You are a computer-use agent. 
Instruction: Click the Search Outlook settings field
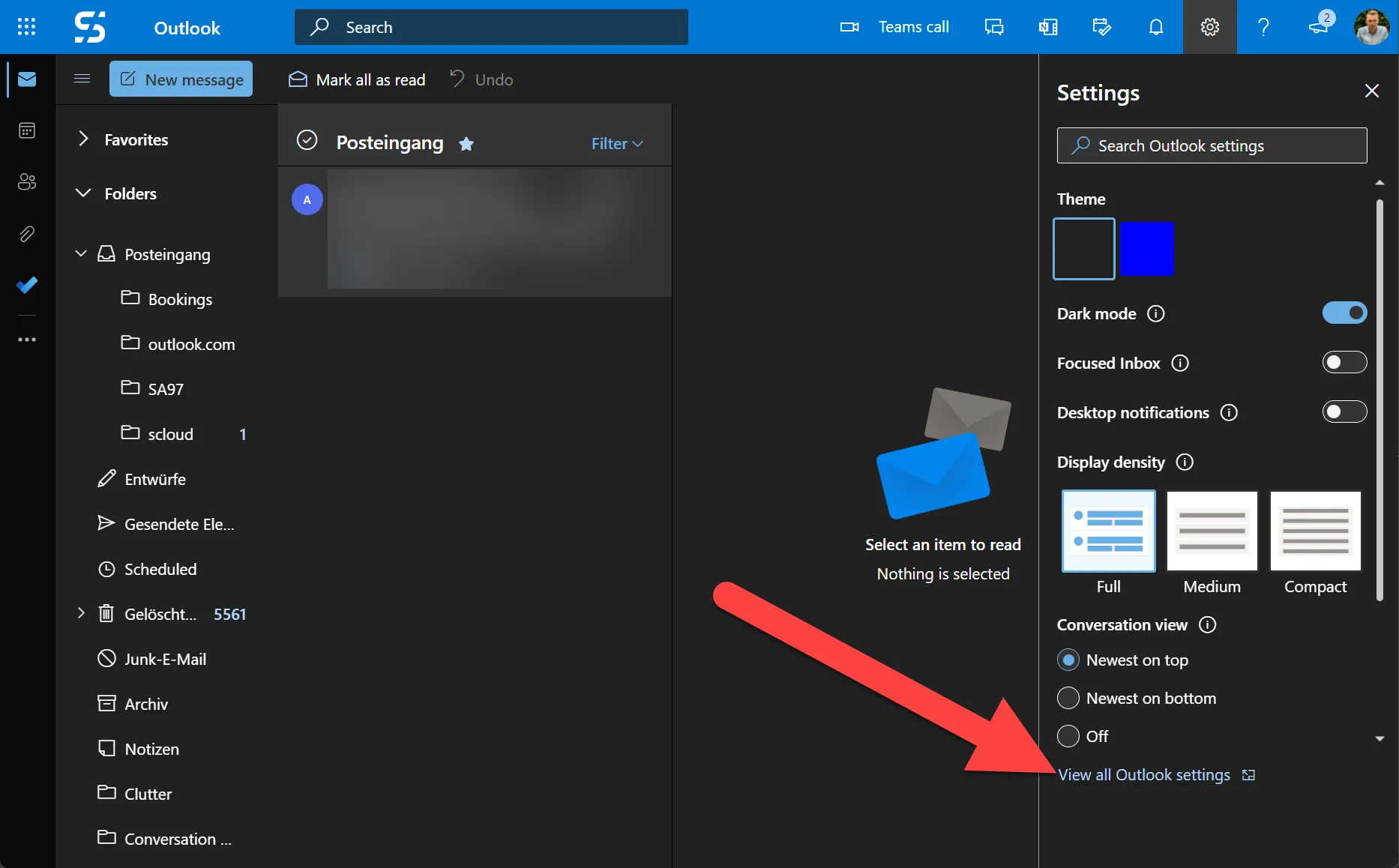tap(1212, 145)
